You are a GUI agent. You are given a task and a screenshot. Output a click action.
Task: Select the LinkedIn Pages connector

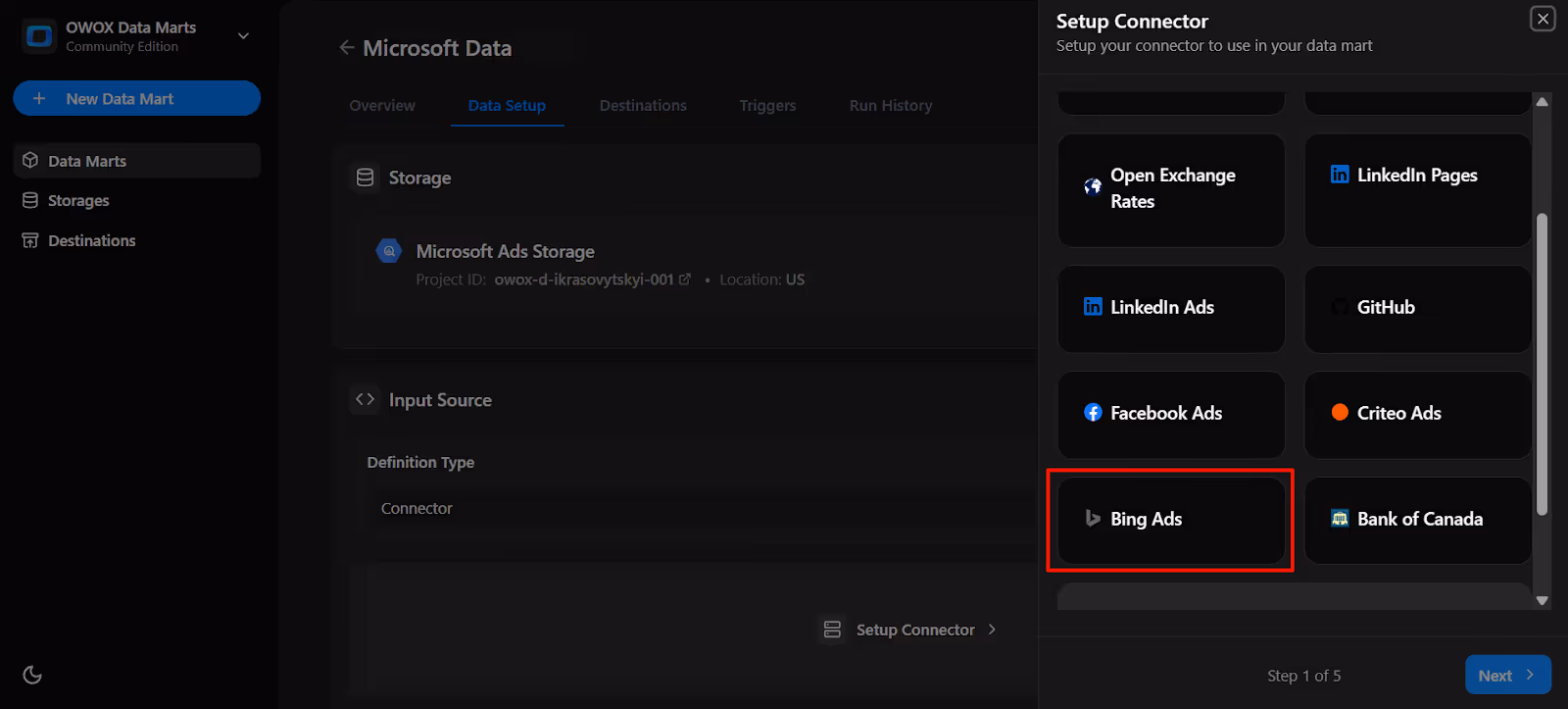click(1418, 190)
